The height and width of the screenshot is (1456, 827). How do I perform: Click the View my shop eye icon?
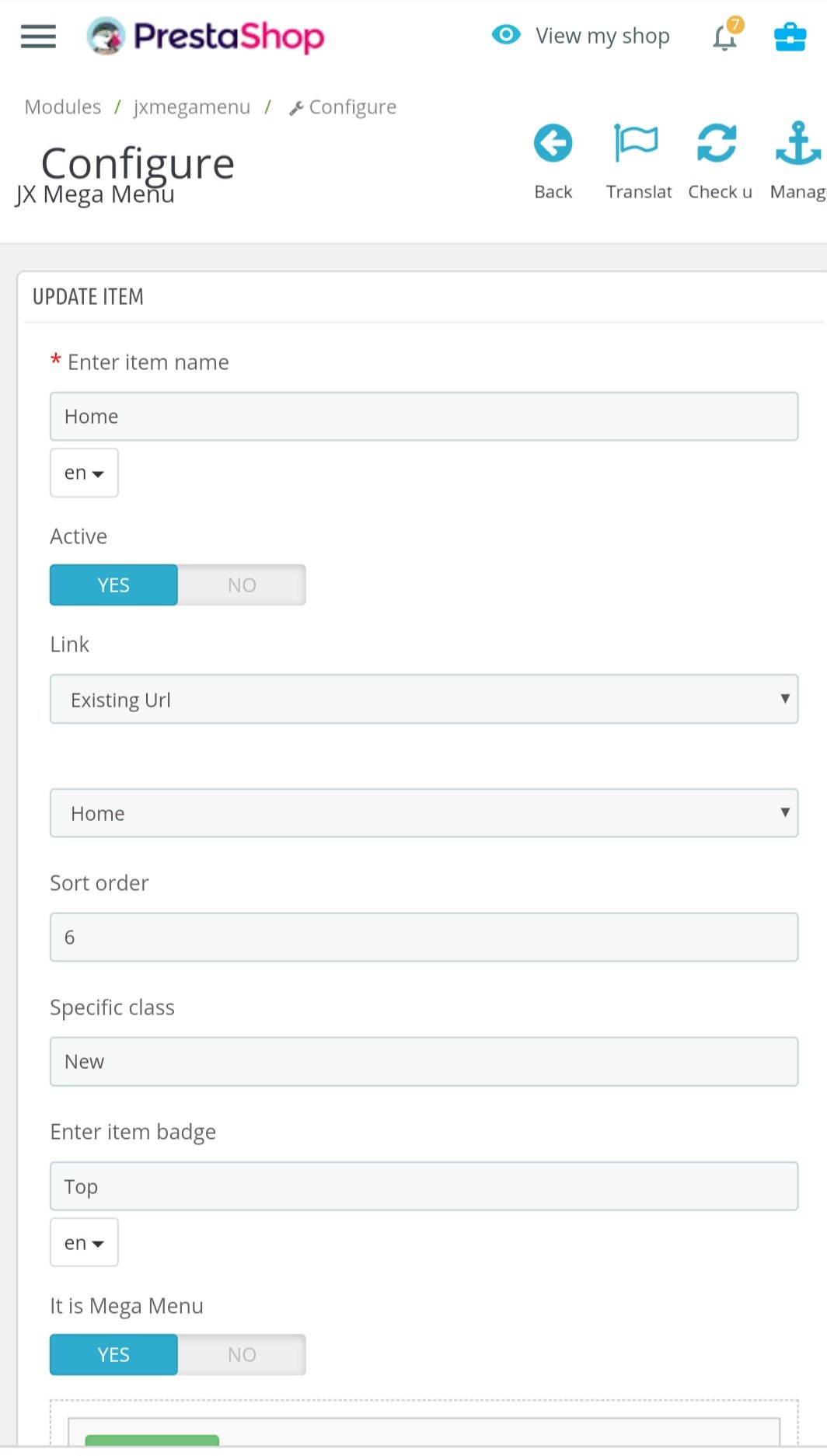click(506, 35)
